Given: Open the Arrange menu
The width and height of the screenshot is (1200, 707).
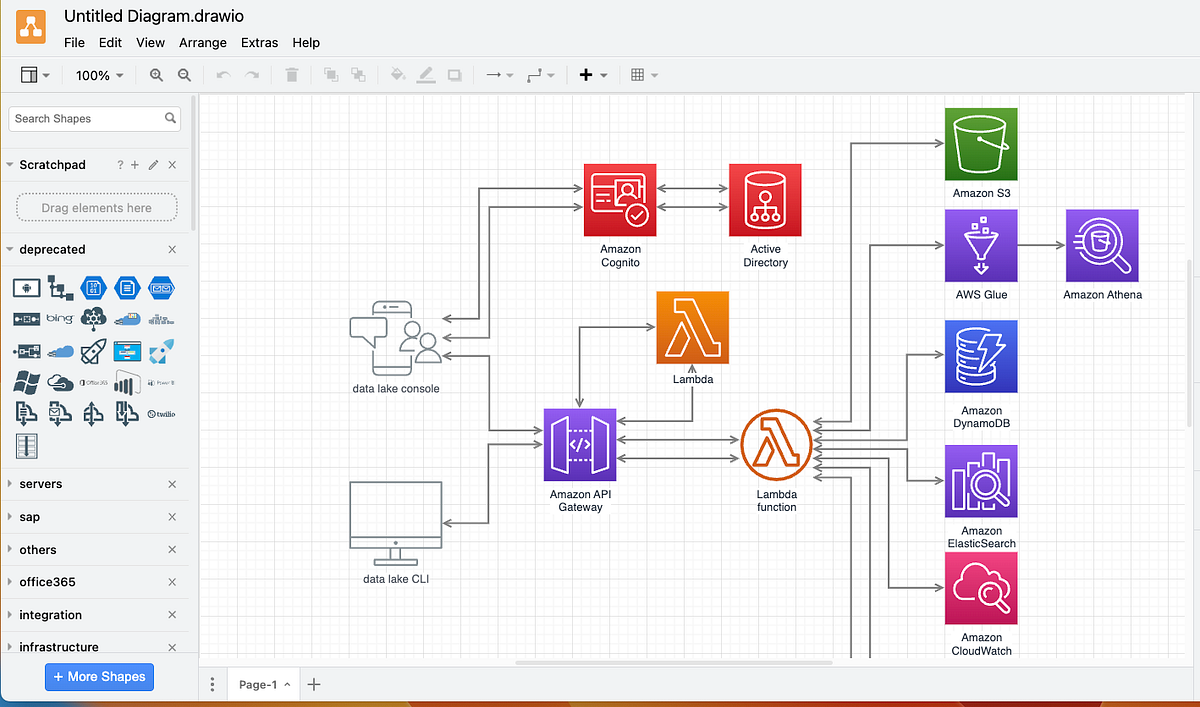Looking at the screenshot, I should [203, 42].
